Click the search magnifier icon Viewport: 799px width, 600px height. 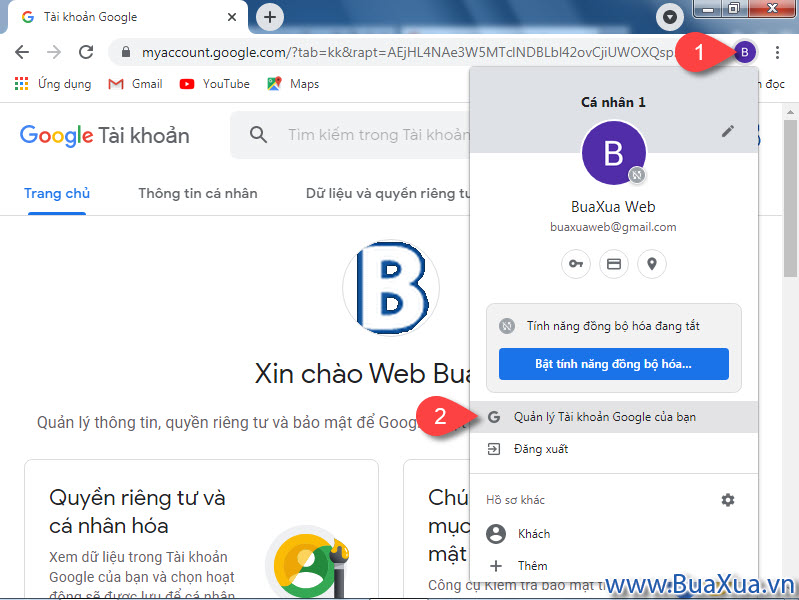[x=258, y=135]
